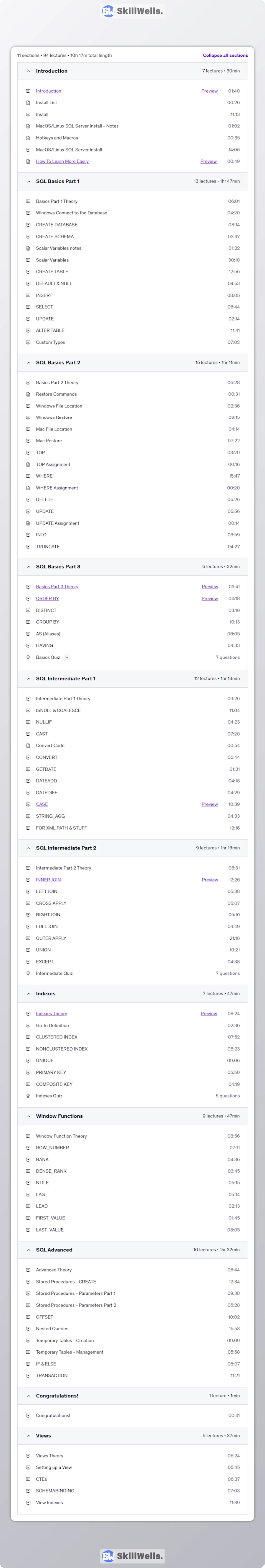Click video icon beside TRUNCATE lecture

pyautogui.click(x=28, y=547)
